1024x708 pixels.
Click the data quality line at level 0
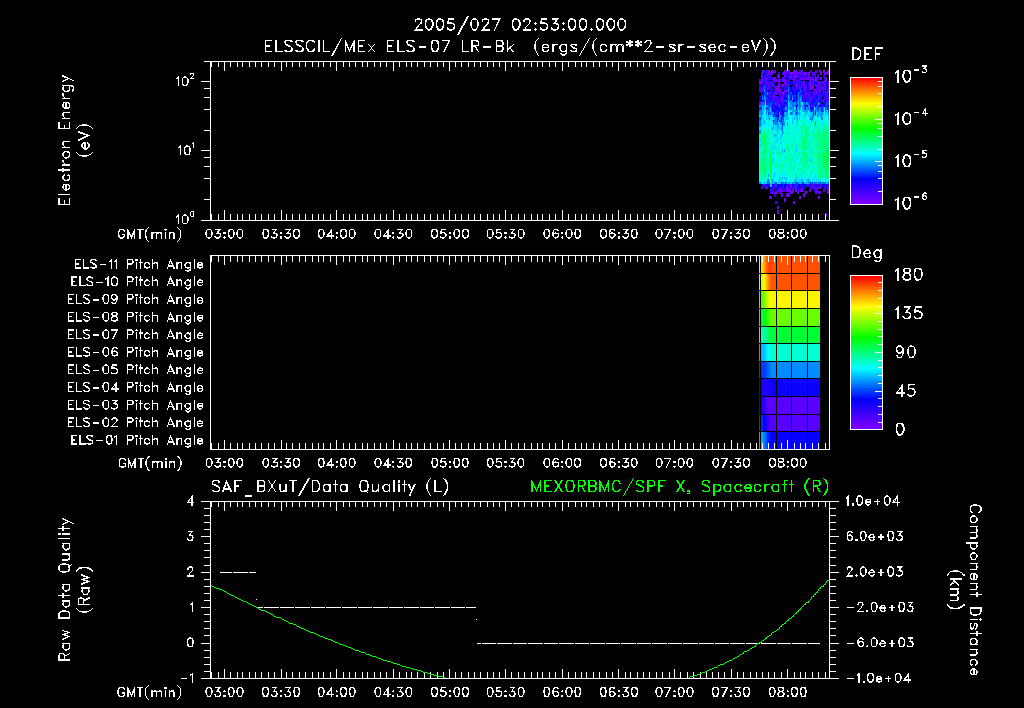click(x=648, y=643)
